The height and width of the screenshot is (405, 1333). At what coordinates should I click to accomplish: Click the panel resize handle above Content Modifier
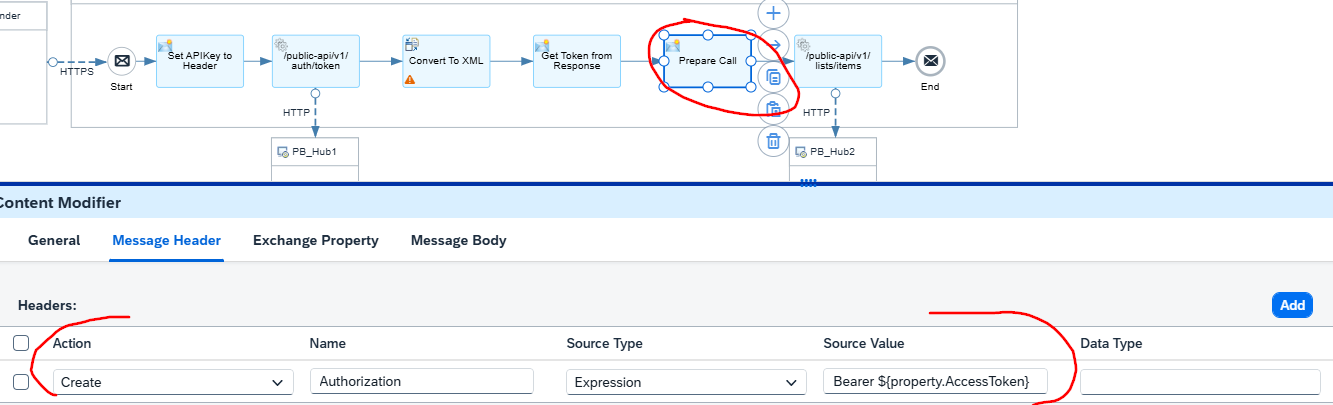[x=808, y=182]
